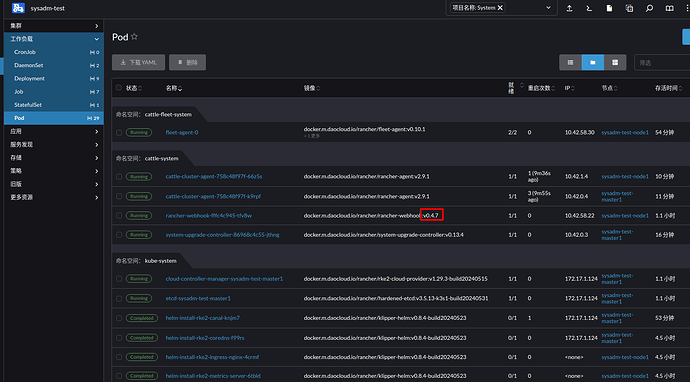
Task: Expand the 集群 sidebar section
Action: 54,26
